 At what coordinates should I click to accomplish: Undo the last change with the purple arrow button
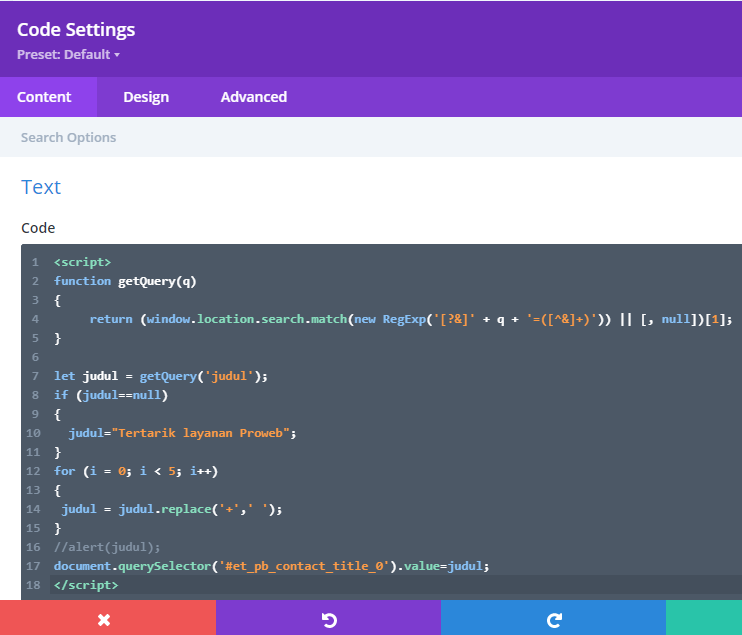pos(328,617)
